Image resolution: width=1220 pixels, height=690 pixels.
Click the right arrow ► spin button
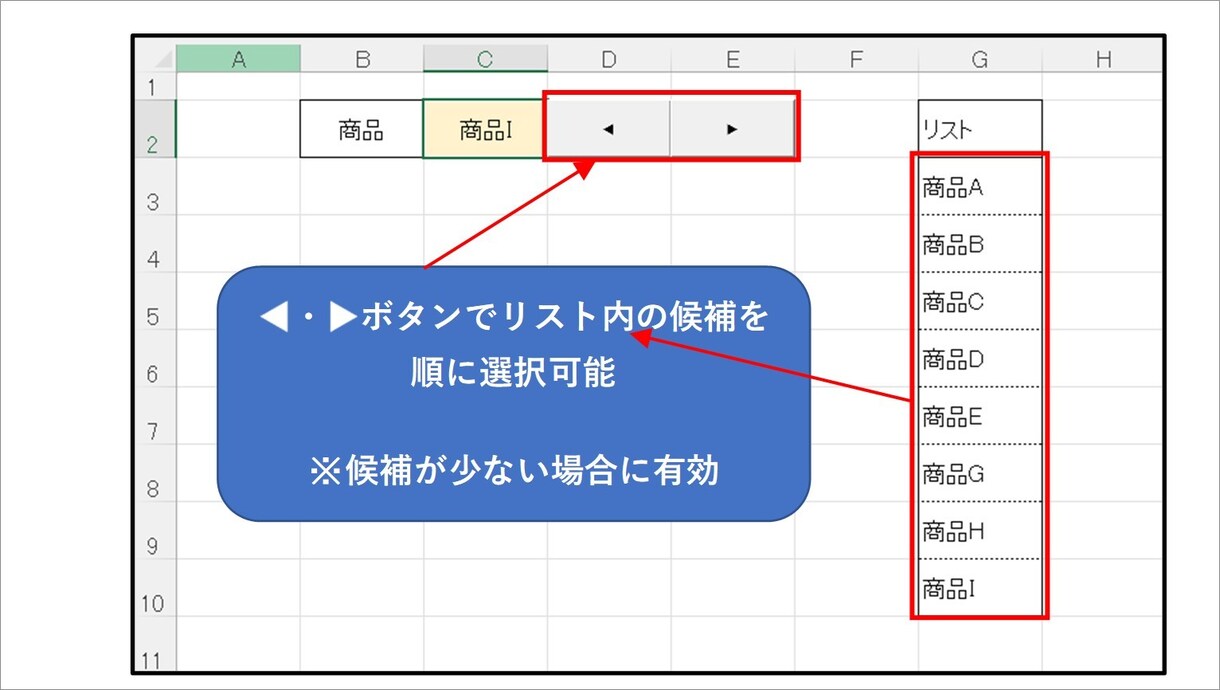pyautogui.click(x=732, y=129)
